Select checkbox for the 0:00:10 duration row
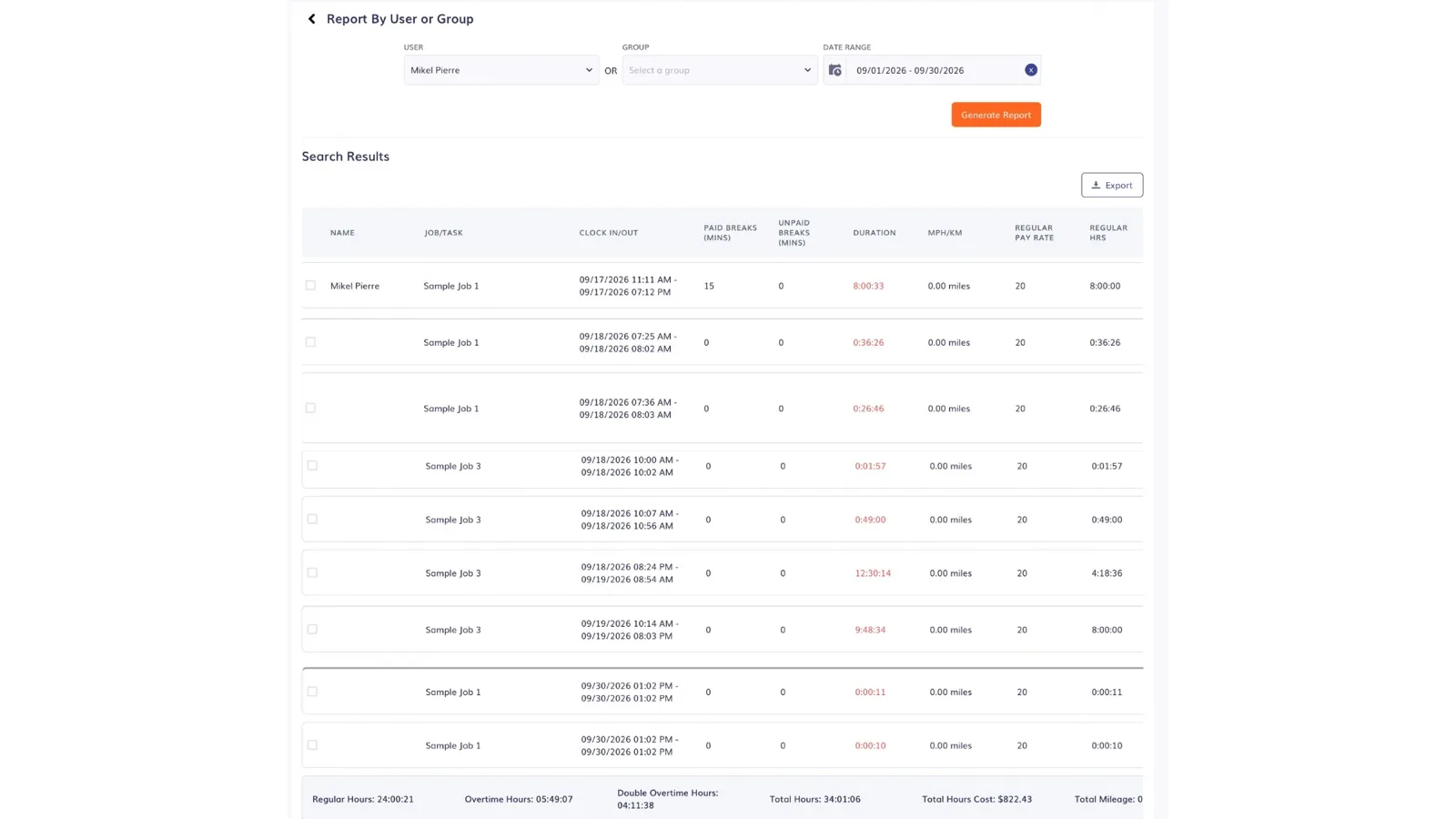 point(312,744)
